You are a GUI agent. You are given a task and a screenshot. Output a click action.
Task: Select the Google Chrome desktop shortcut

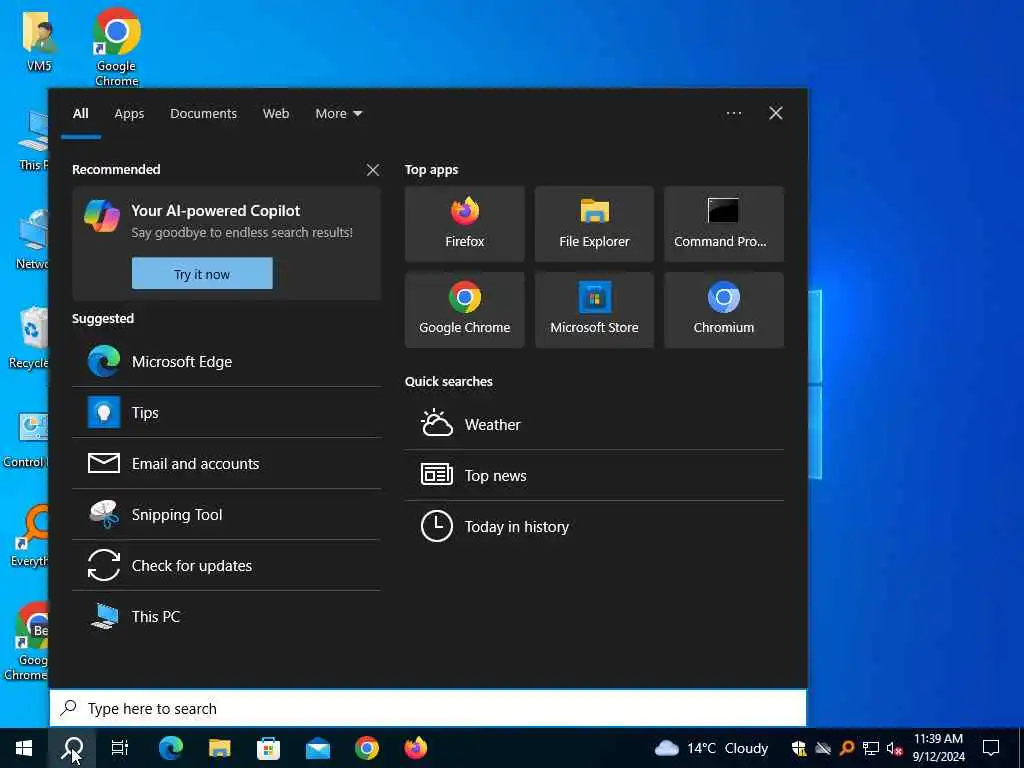pos(117,48)
